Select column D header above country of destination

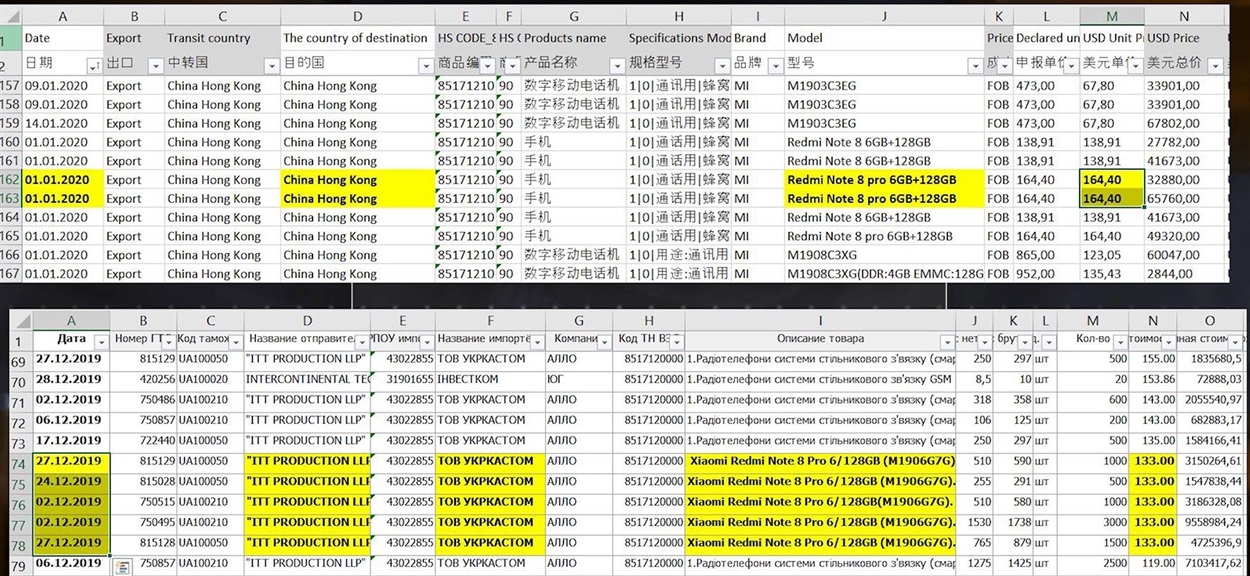tap(358, 17)
